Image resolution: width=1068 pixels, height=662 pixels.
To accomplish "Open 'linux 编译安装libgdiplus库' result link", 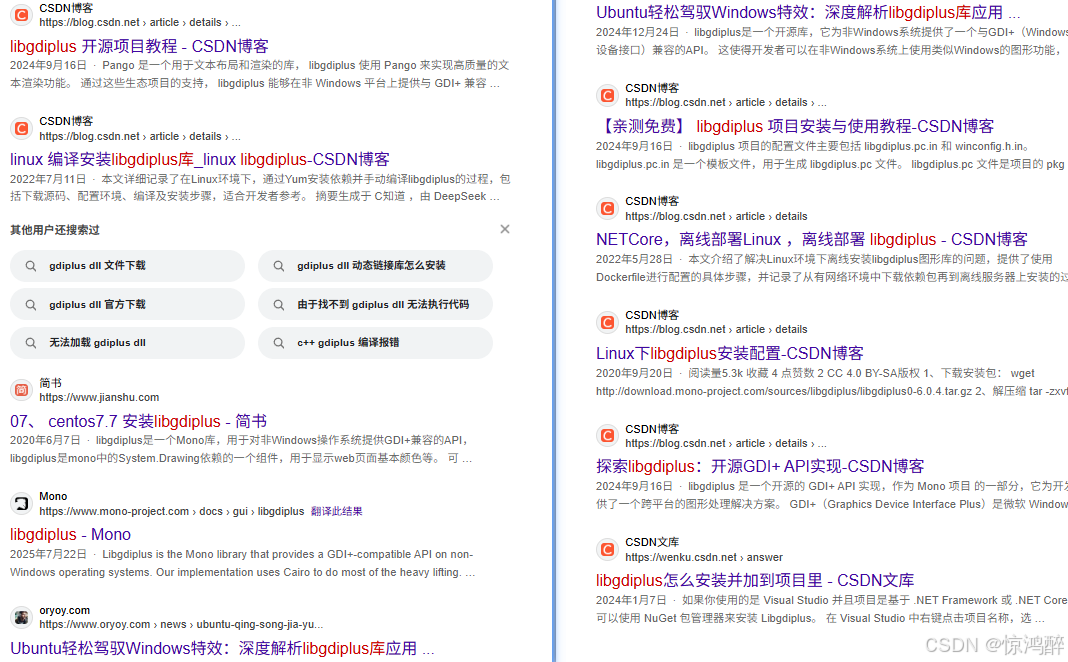I will [200, 159].
